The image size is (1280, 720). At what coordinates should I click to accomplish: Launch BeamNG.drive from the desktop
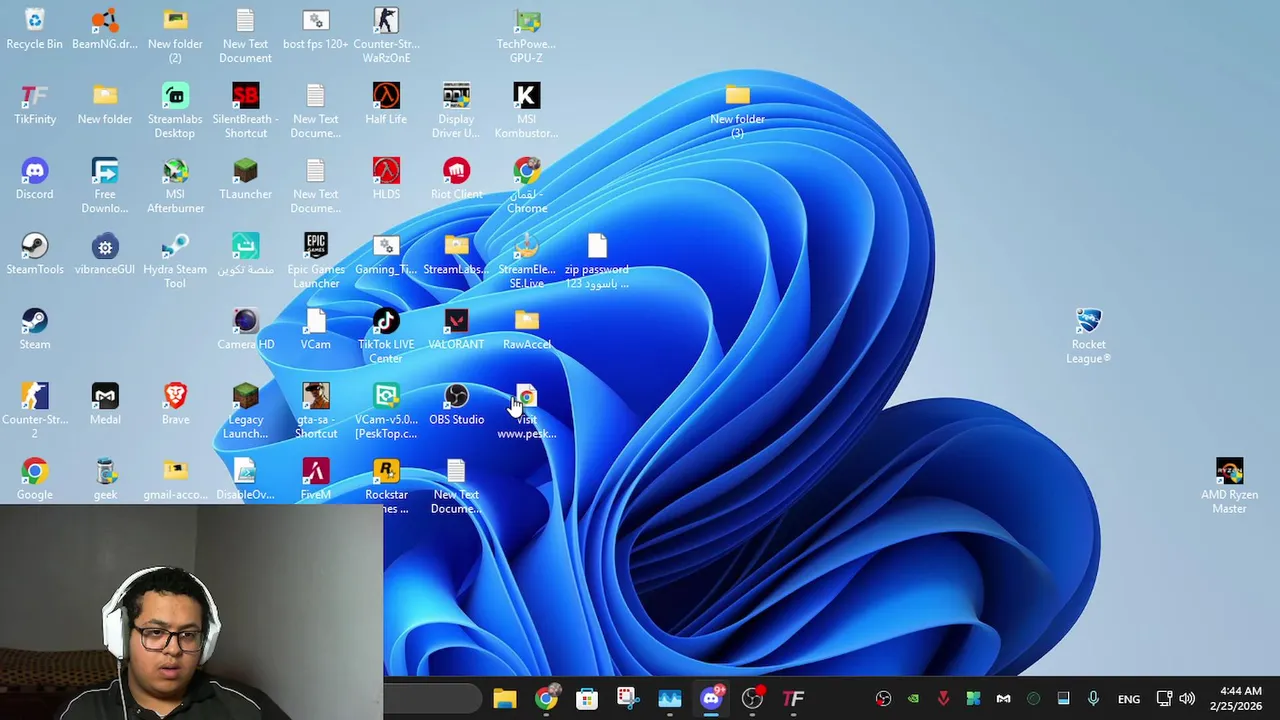[105, 29]
